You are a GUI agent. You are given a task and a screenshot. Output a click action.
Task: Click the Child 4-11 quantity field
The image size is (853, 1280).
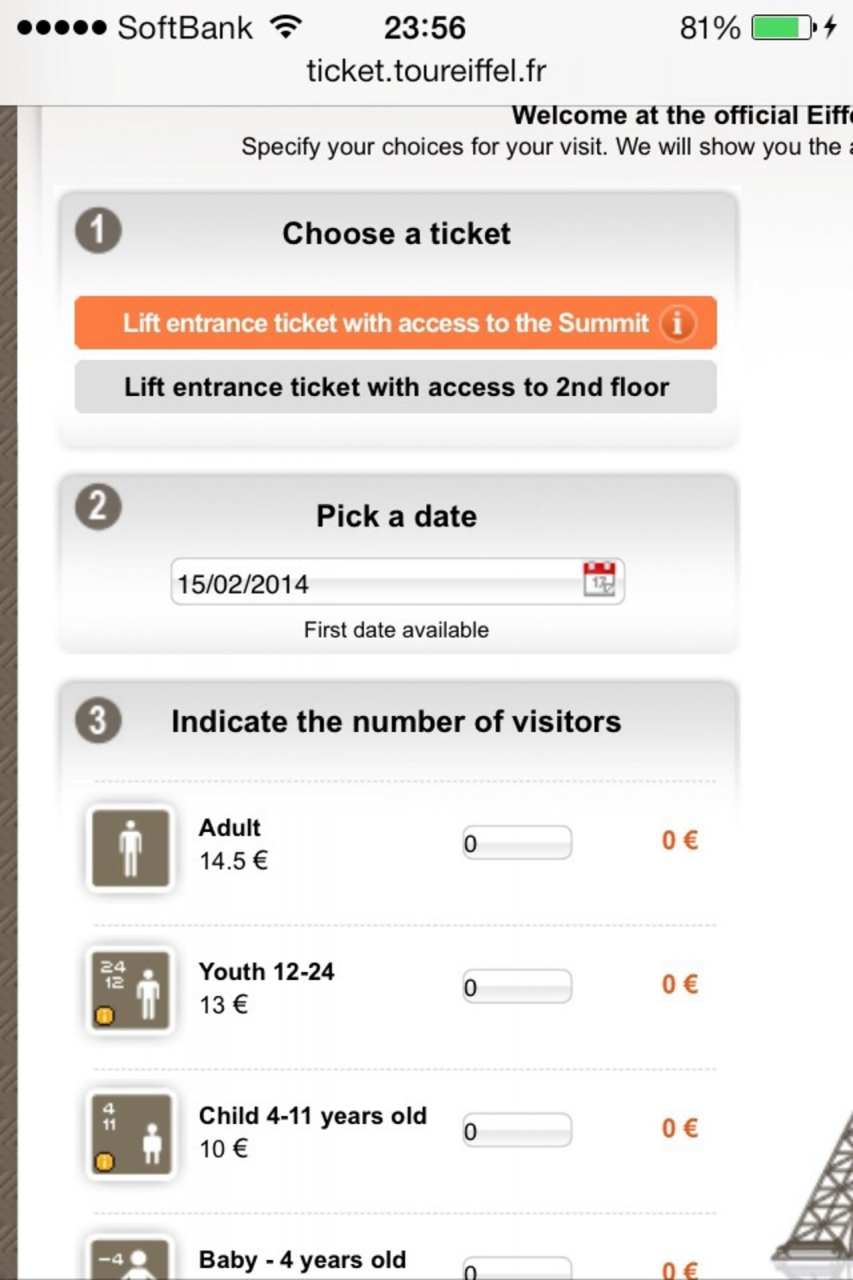tap(516, 1131)
